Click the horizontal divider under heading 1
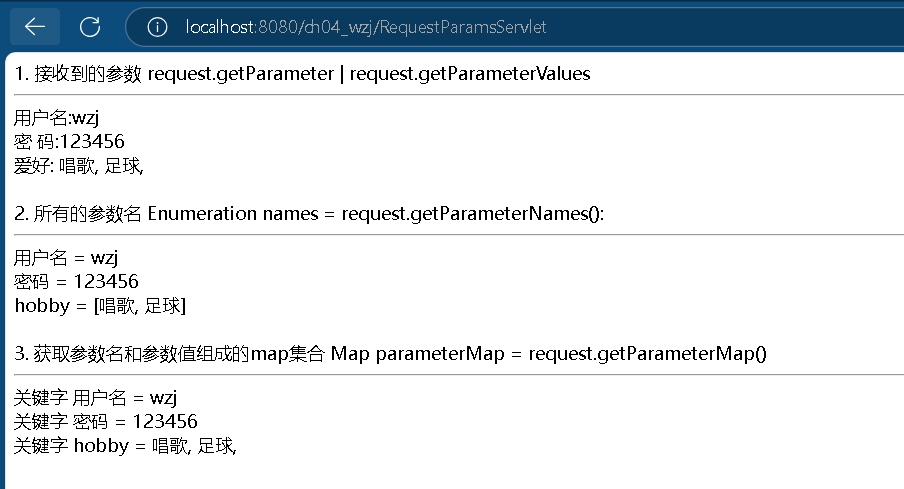 point(452,94)
